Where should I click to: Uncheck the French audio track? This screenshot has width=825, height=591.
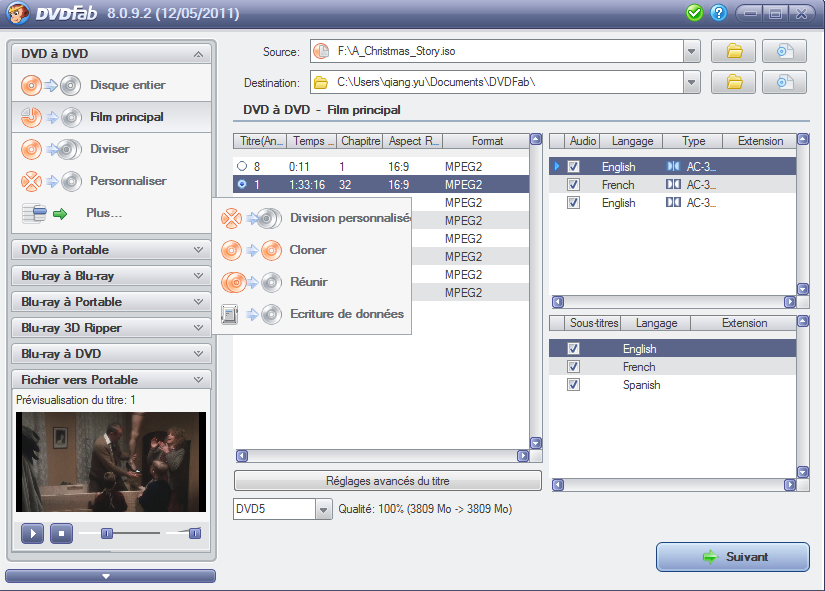point(572,184)
